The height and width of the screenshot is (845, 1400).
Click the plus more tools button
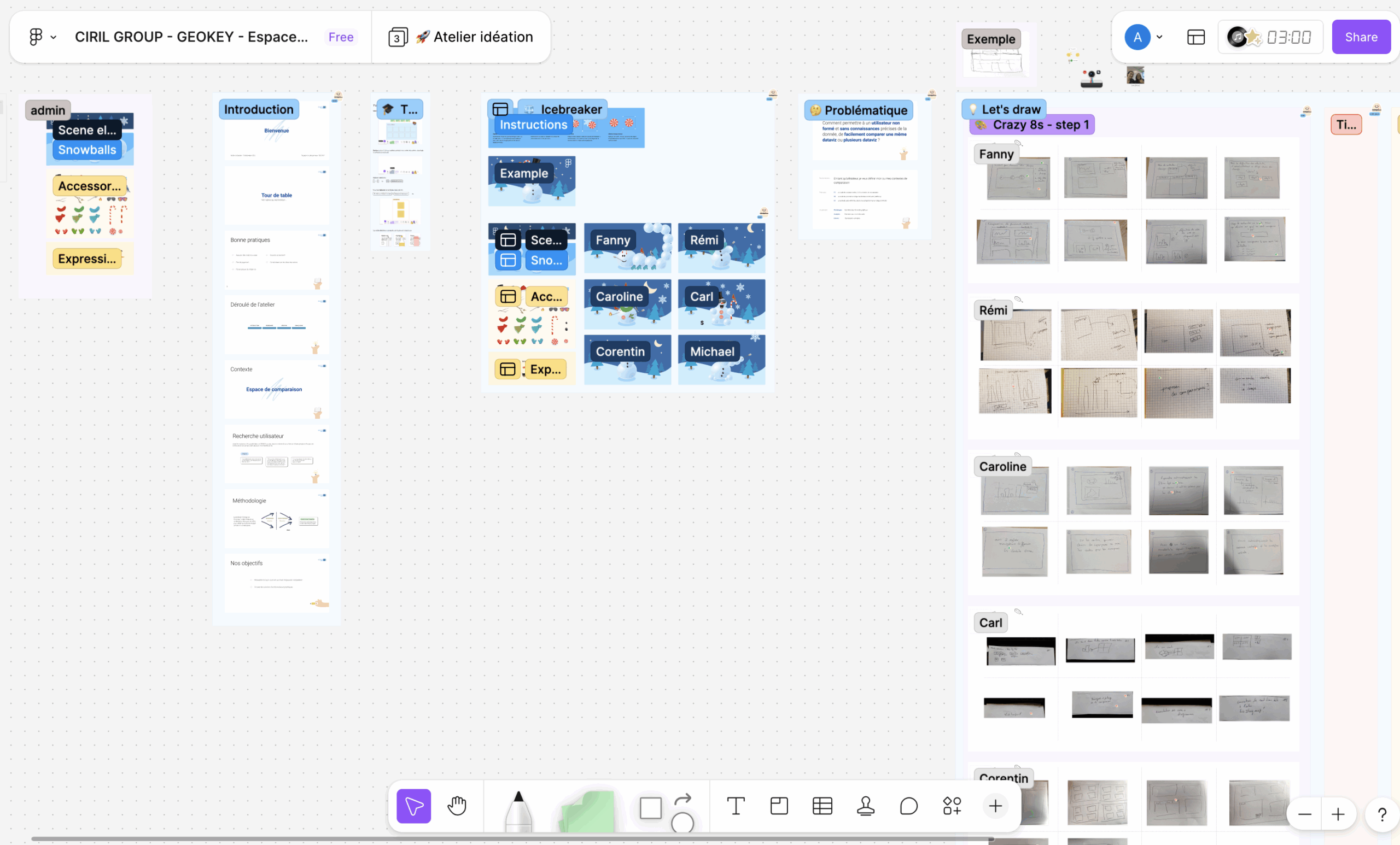coord(995,805)
